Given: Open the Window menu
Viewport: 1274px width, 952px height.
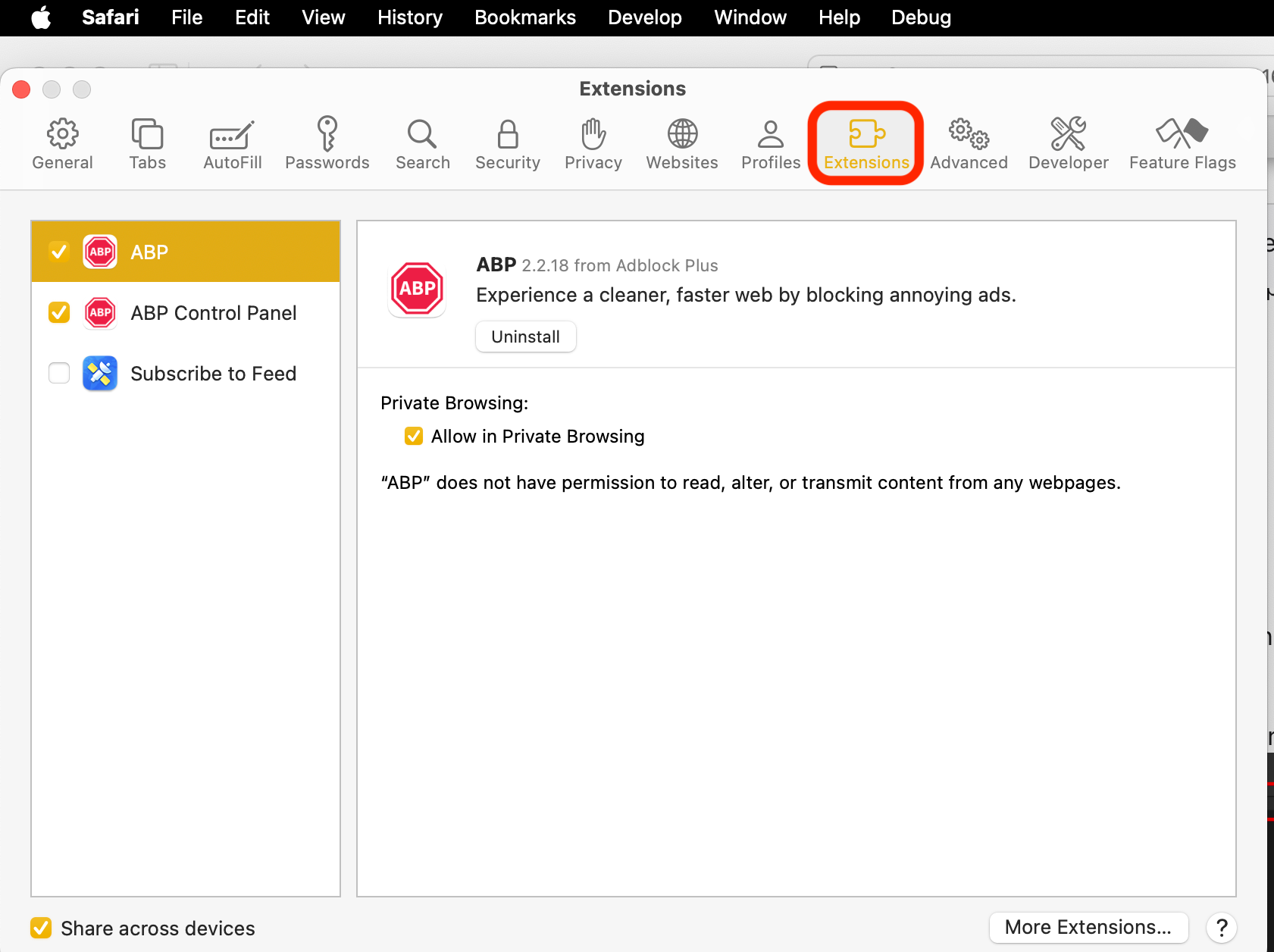Looking at the screenshot, I should (x=750, y=17).
